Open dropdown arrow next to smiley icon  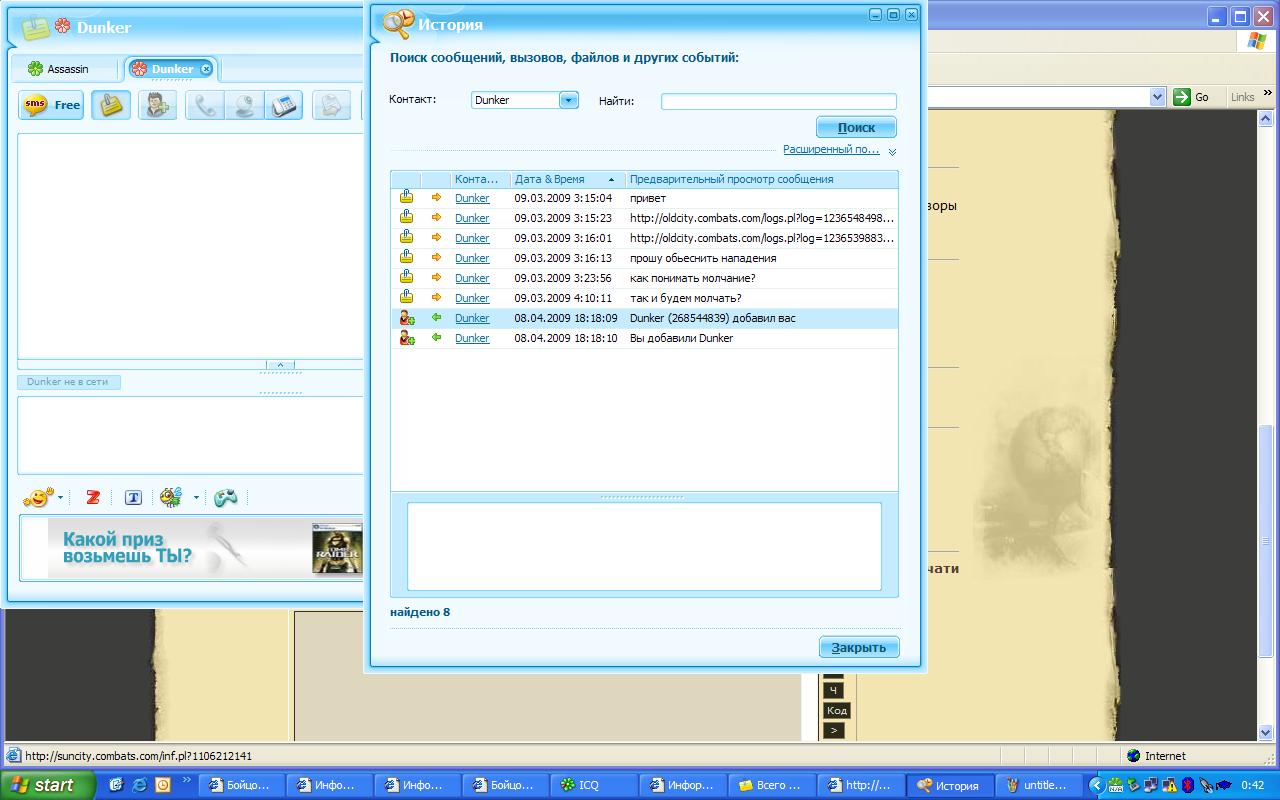coord(60,497)
